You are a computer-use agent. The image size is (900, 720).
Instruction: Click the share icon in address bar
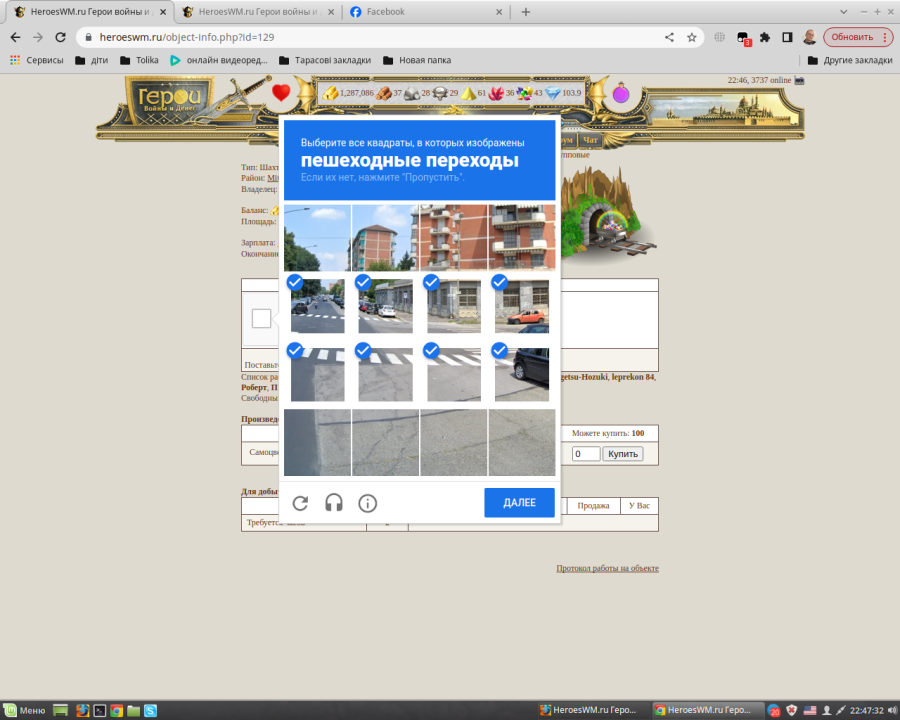pyautogui.click(x=669, y=37)
